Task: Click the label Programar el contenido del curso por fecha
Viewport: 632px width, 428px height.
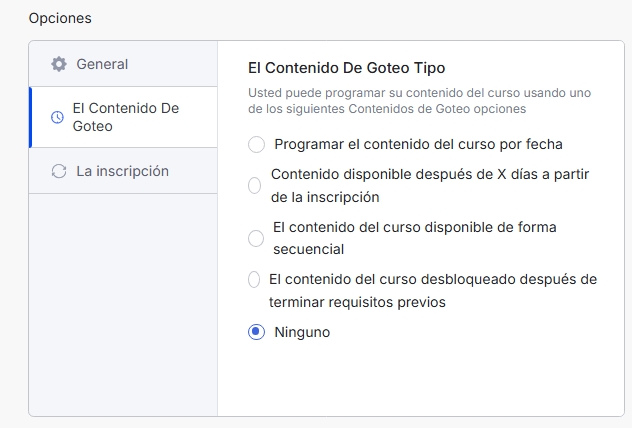Action: pos(418,144)
